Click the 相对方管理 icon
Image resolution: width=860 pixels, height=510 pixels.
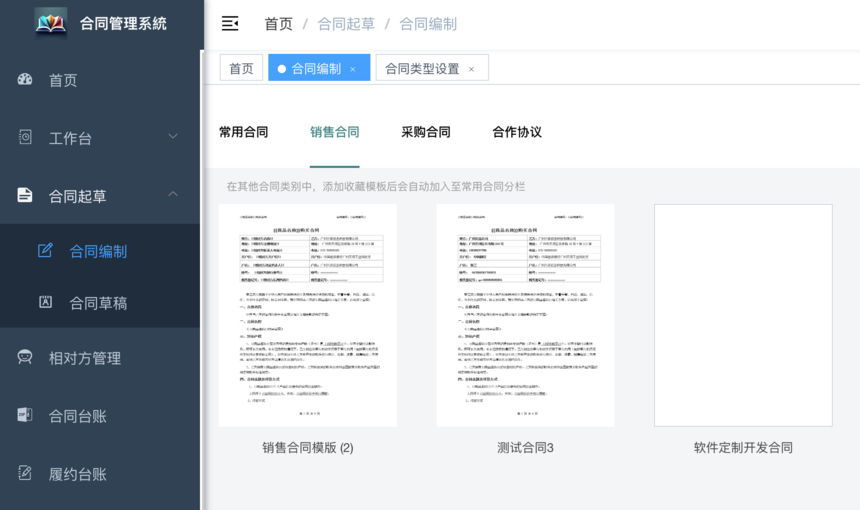(x=25, y=357)
